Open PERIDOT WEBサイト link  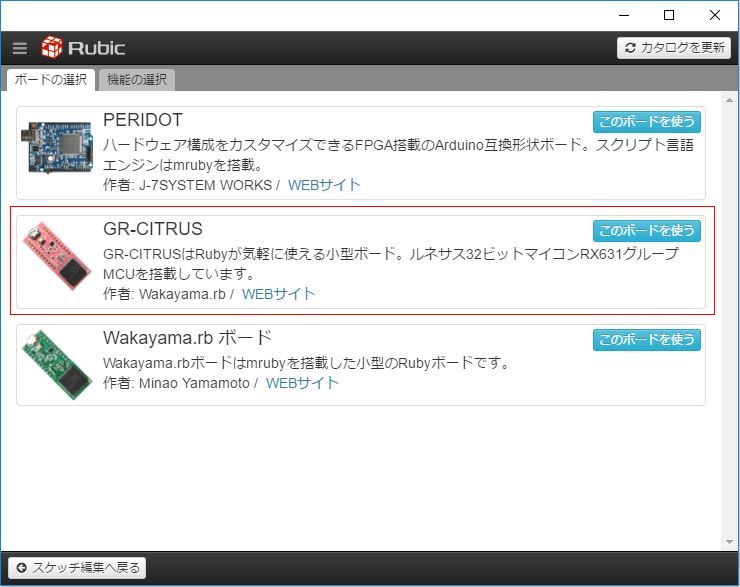pos(324,185)
